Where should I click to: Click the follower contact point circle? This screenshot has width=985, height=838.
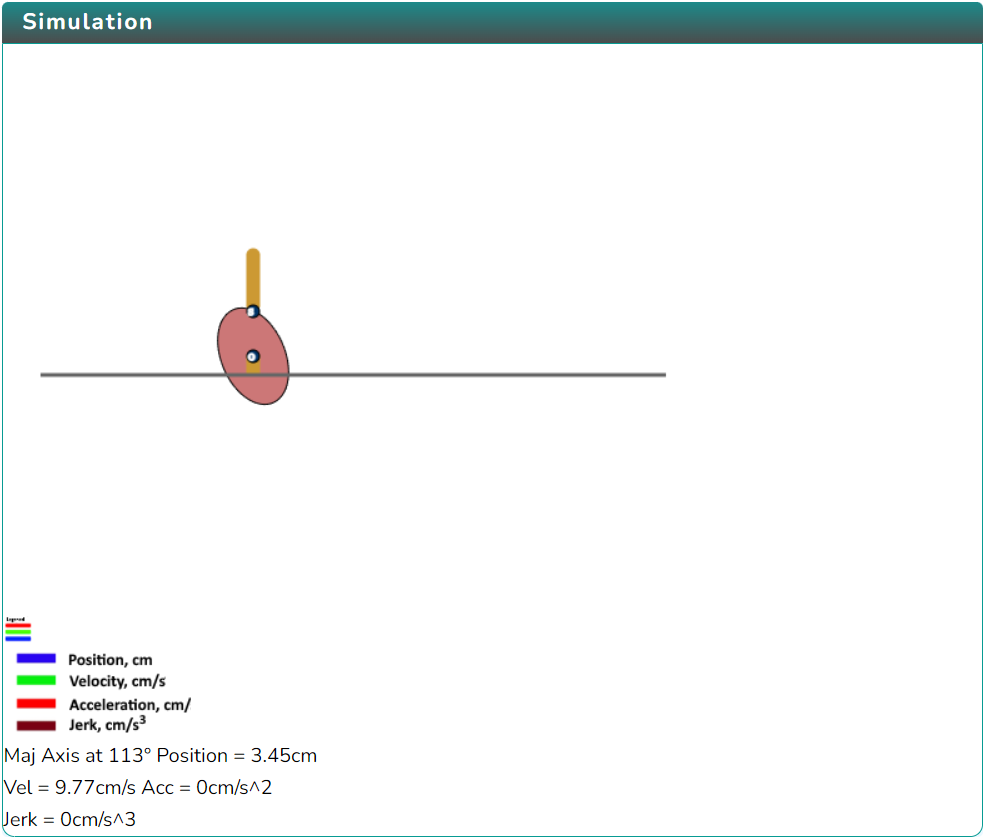(253, 312)
